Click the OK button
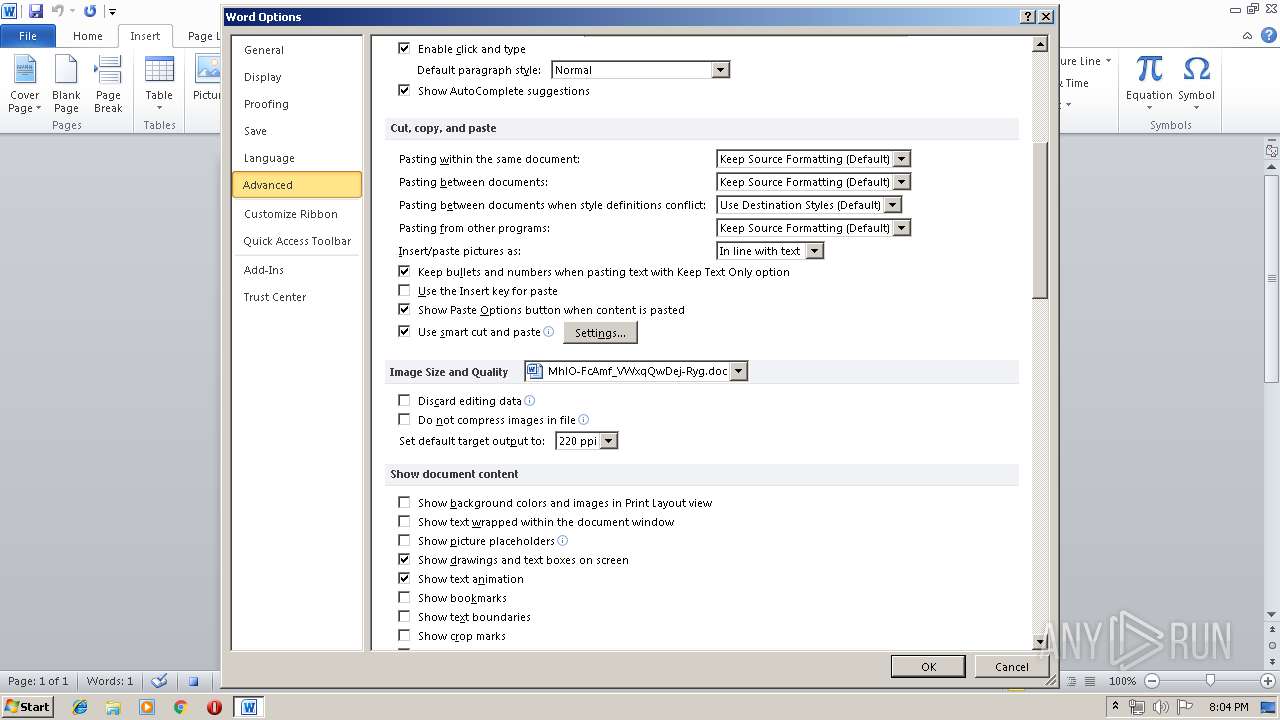This screenshot has width=1280, height=720. click(928, 667)
